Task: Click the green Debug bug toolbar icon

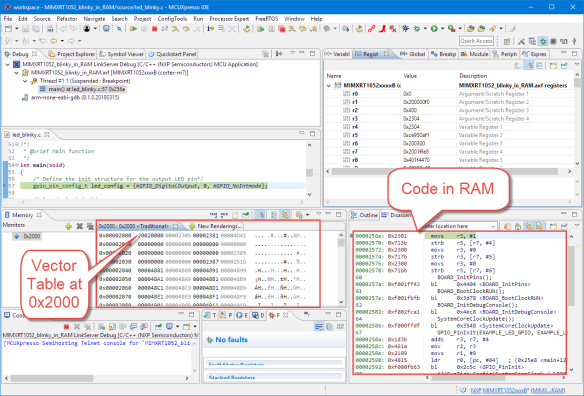Action: click(x=417, y=29)
